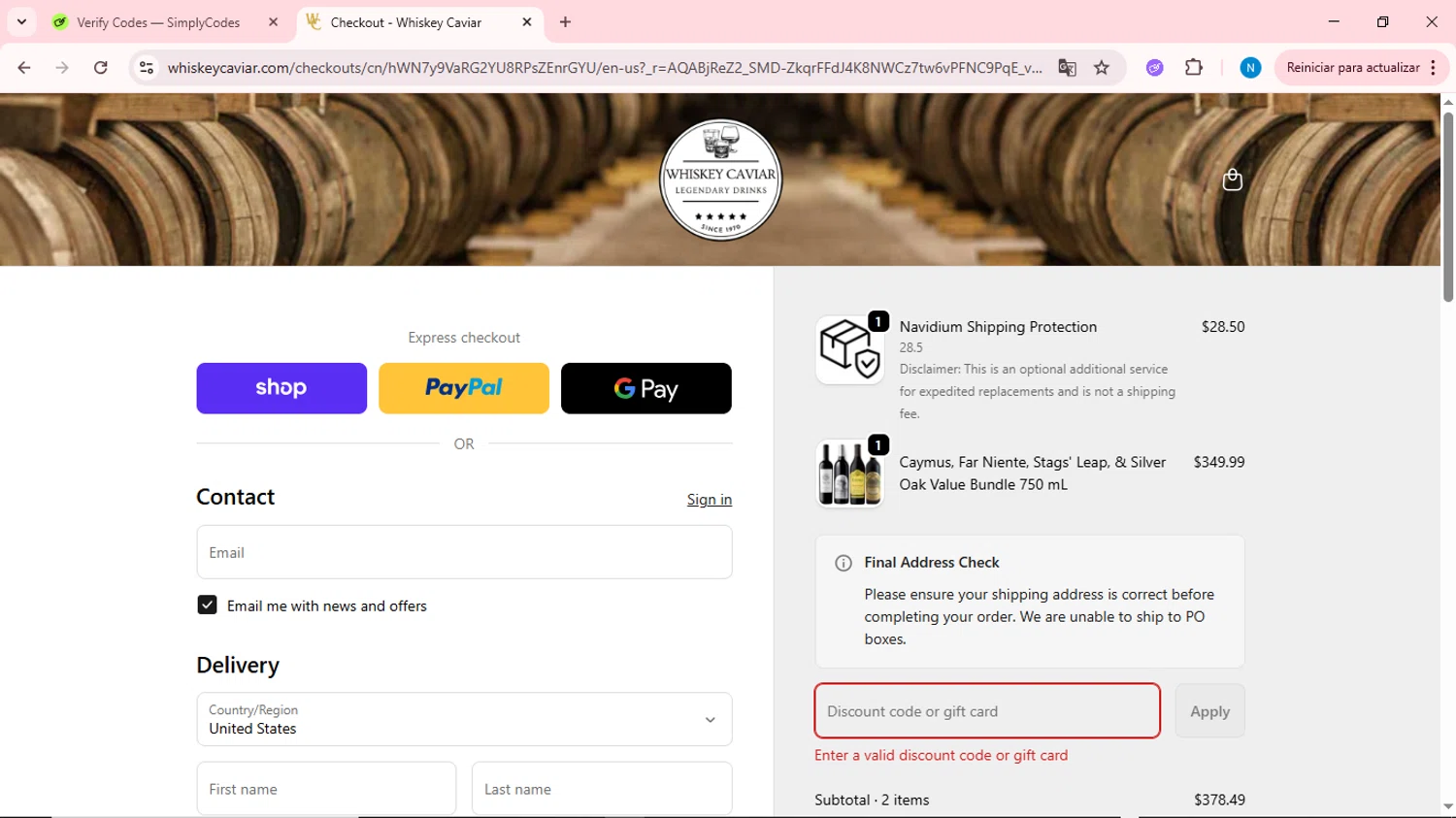Restore down the browser window
The height and width of the screenshot is (818, 1456).
point(1383,21)
